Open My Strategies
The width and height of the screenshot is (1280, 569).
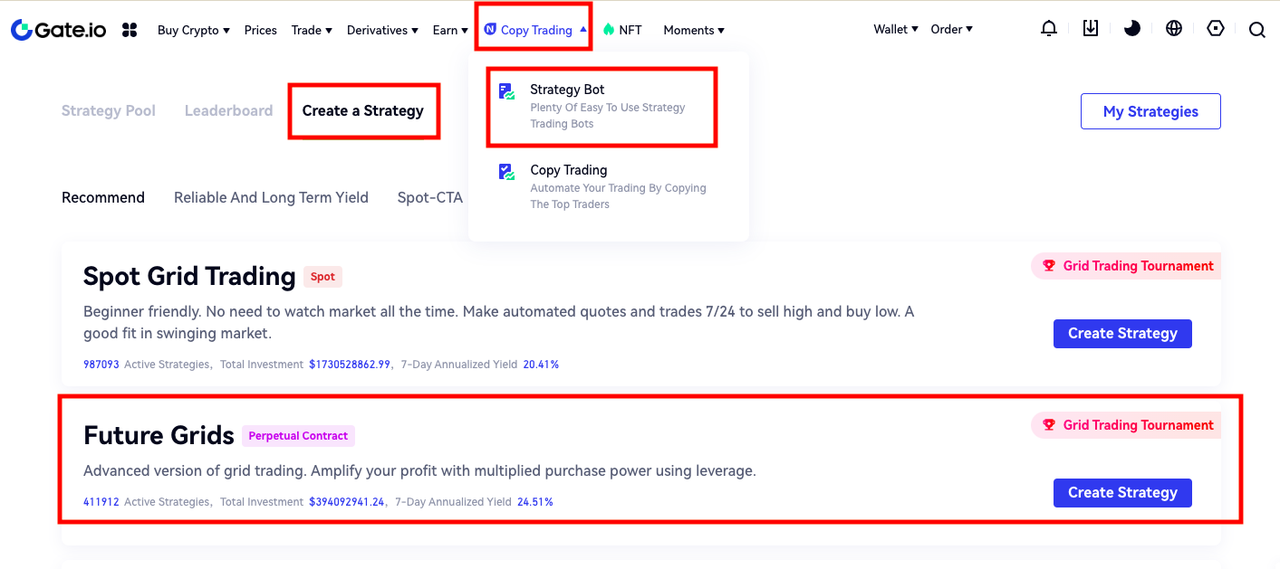1150,112
